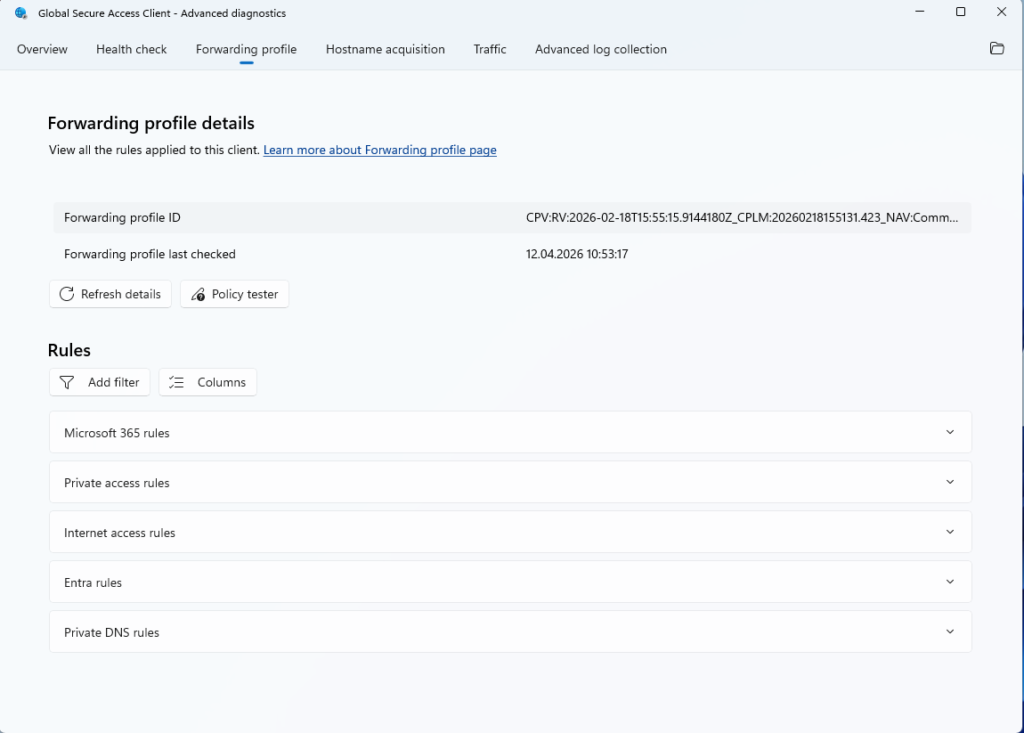The image size is (1024, 733).
Task: Click the Add filter button
Action: [x=99, y=382]
